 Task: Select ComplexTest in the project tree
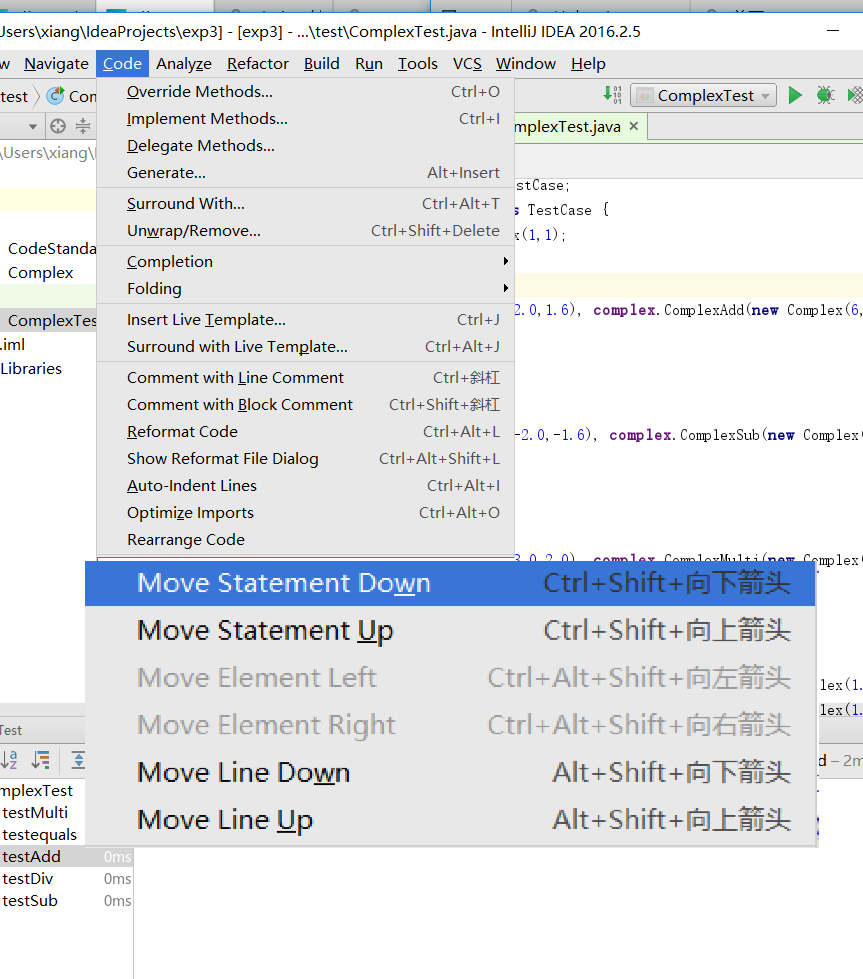coord(48,320)
